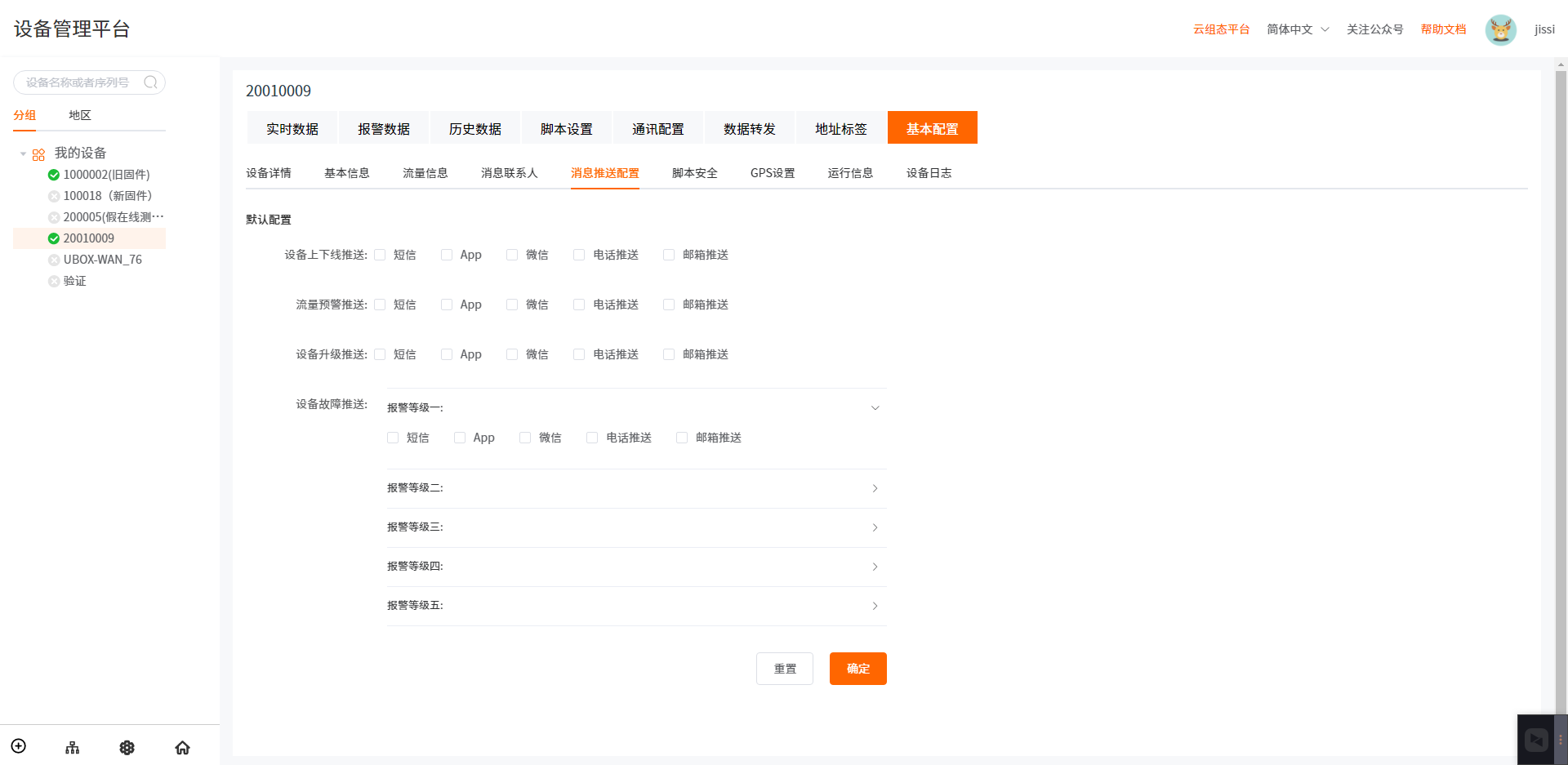Open the 流量信息 sub-tab
The width and height of the screenshot is (1568, 765).
pyautogui.click(x=425, y=173)
